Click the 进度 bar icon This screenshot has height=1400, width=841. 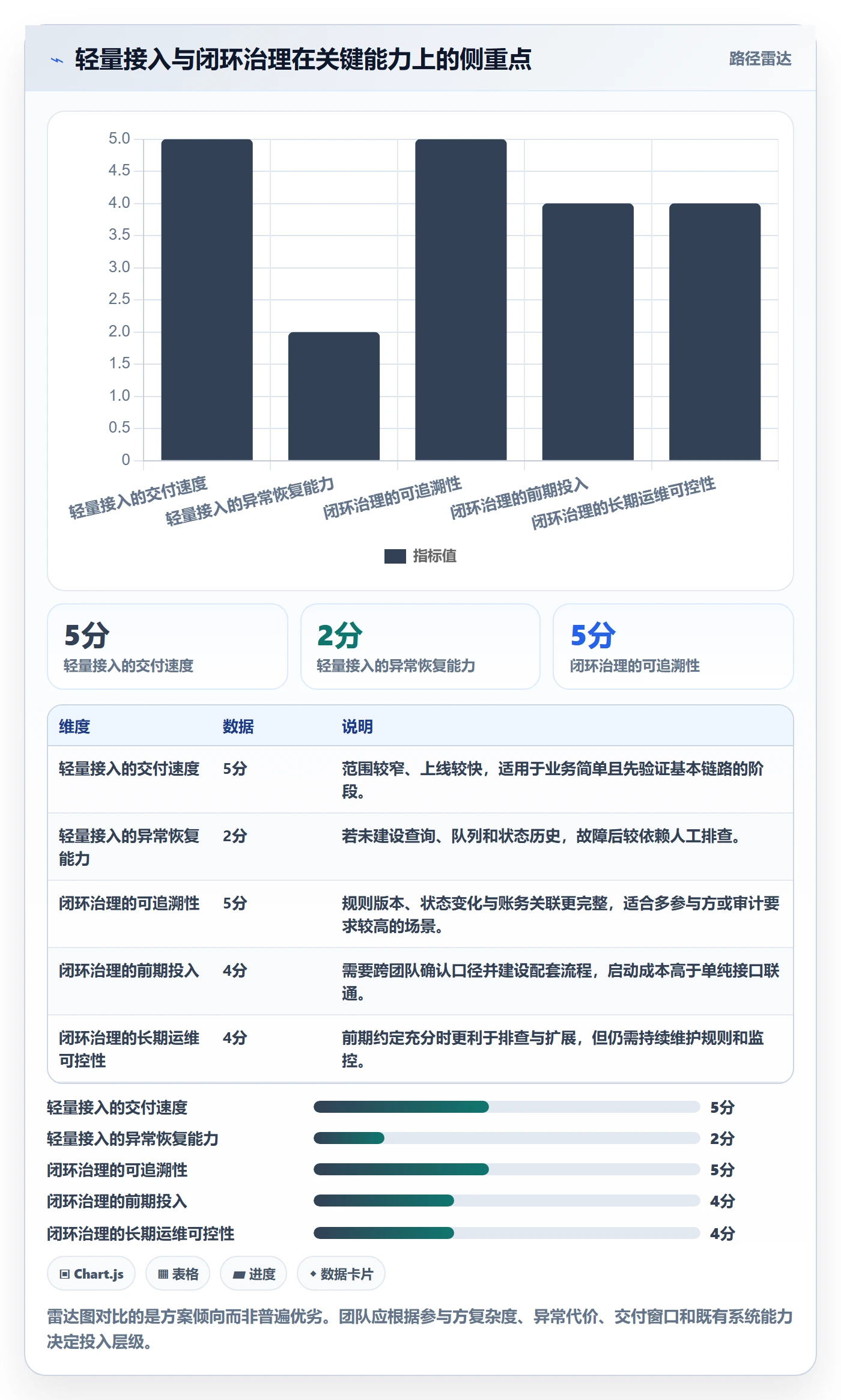click(x=238, y=1274)
